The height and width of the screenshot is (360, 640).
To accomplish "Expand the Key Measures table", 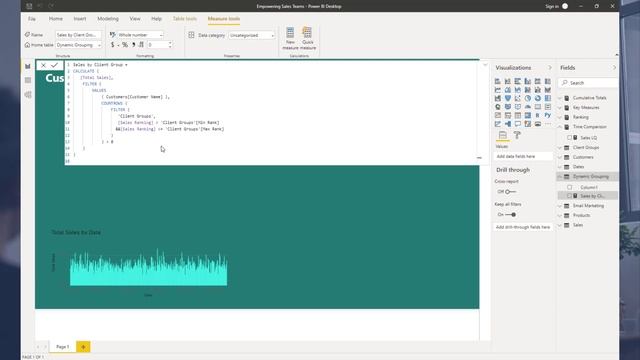I will point(560,108).
